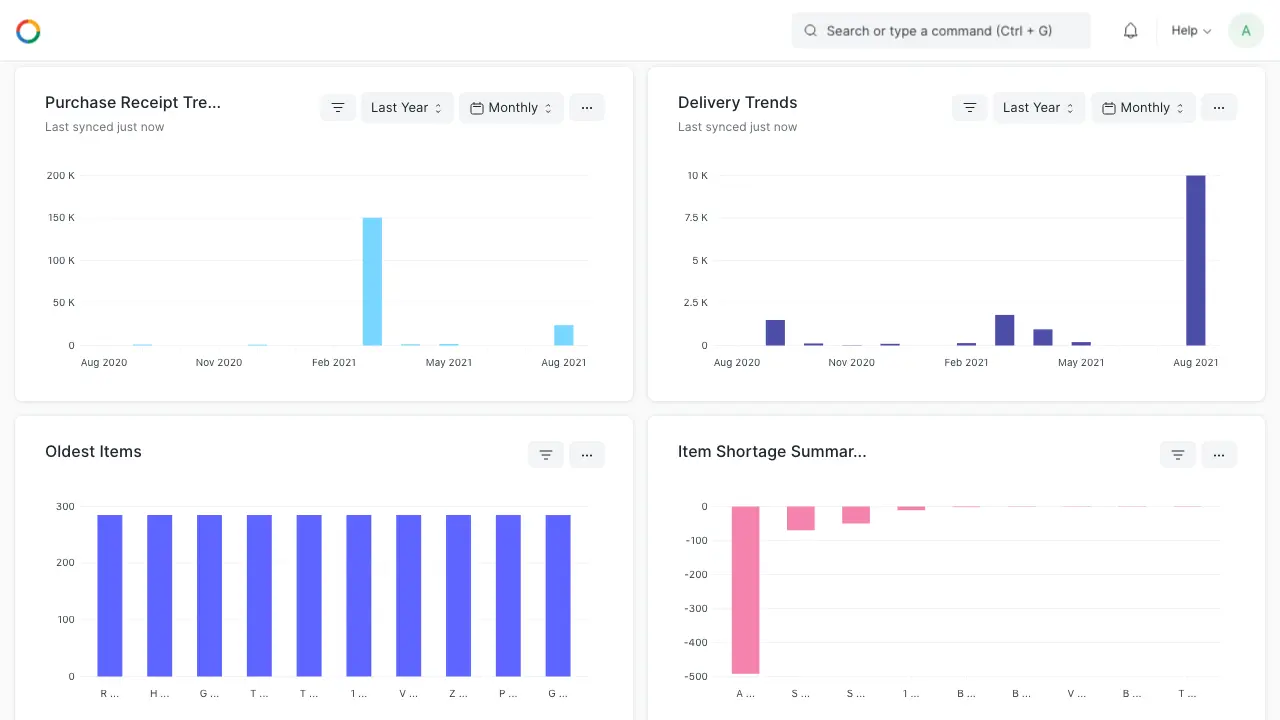Open the options menu on Purchase Receipt Trends
Screen dimensions: 1280x720
coord(587,107)
